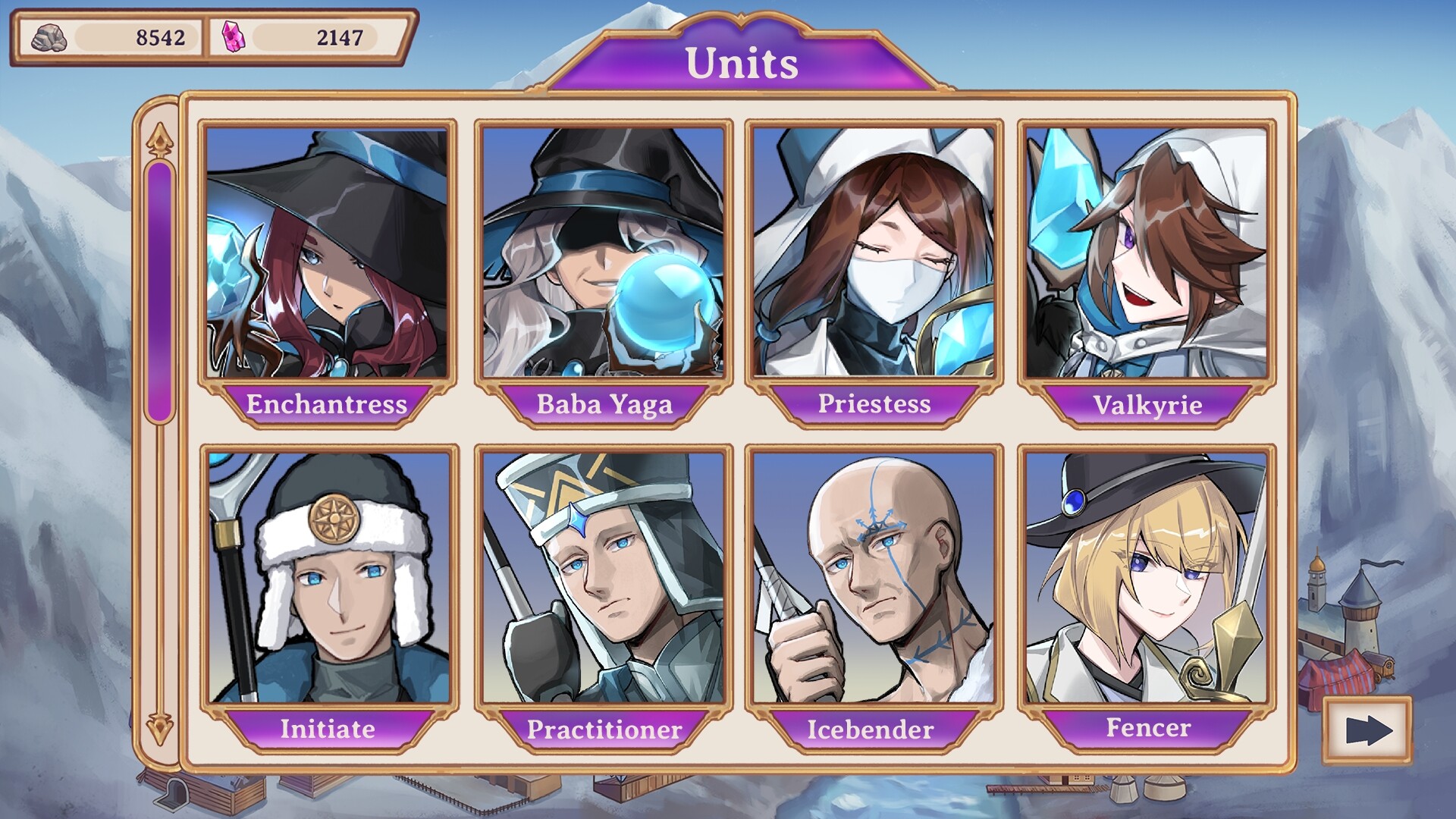Choose the Priestess unit portrait
This screenshot has width=1456, height=819.
point(874,253)
